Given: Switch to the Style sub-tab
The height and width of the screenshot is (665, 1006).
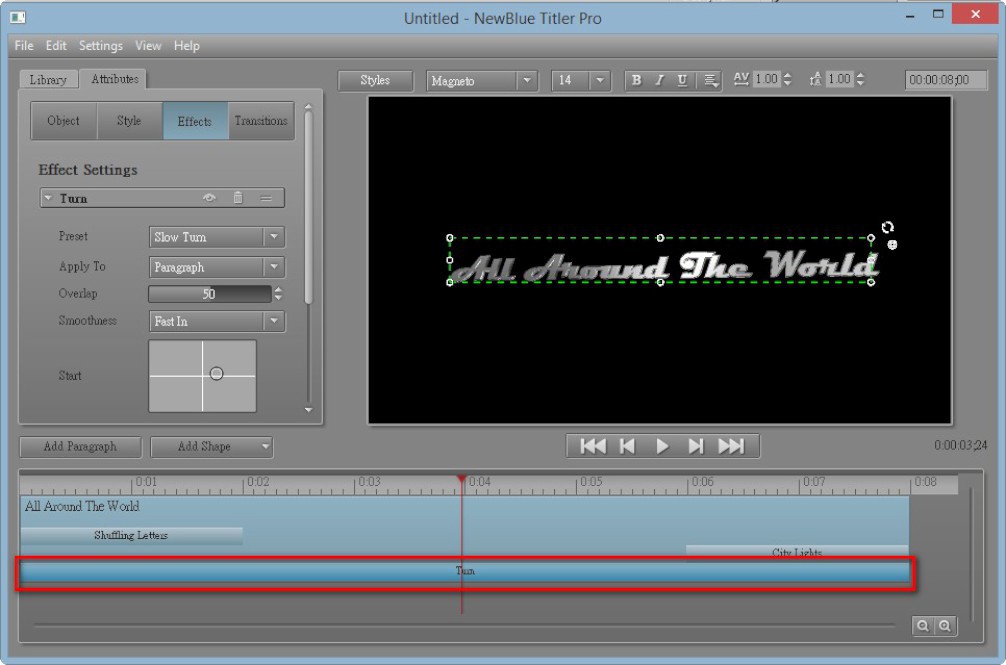Looking at the screenshot, I should (x=129, y=121).
